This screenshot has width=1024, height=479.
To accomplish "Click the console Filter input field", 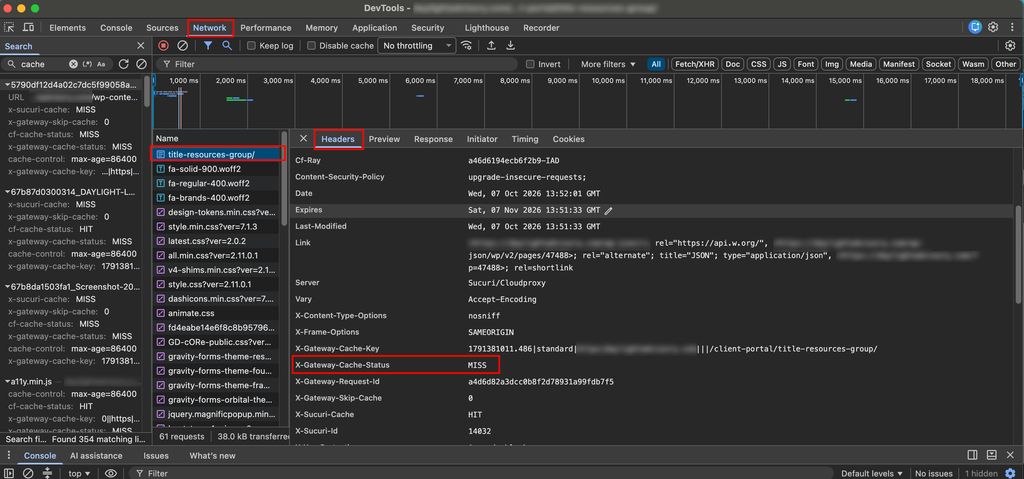I will 481,473.
